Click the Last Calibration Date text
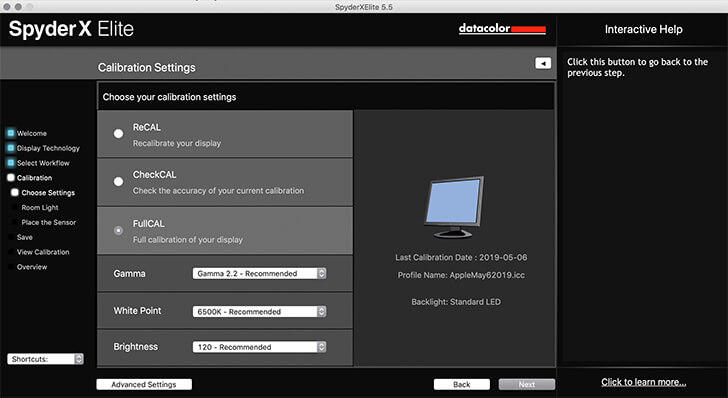Screen dimensions: 728x398 tap(461, 257)
